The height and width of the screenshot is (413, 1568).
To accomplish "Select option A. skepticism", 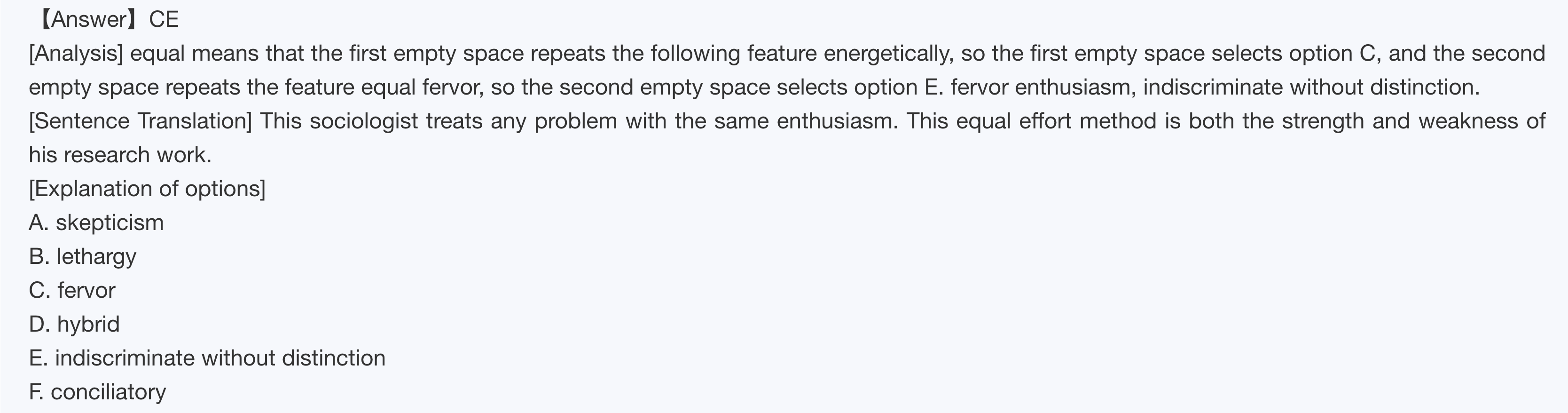I will (96, 222).
